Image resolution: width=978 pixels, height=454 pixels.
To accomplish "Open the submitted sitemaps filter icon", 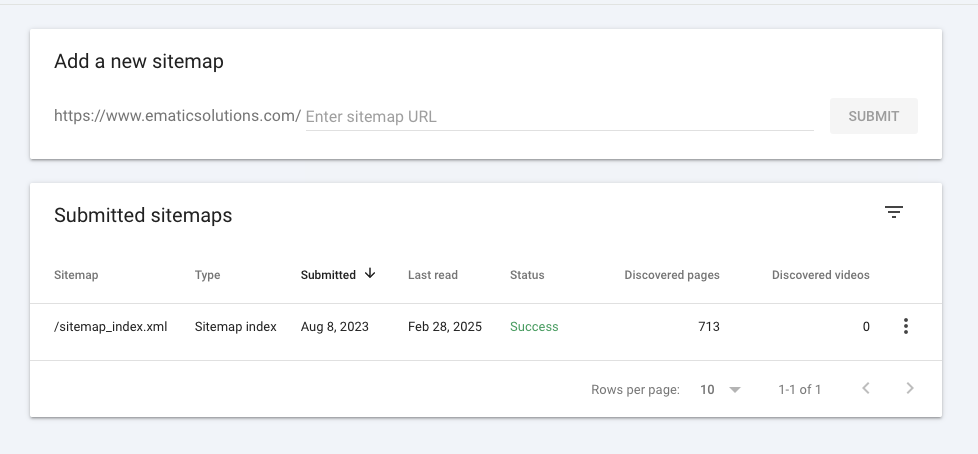I will 894,212.
